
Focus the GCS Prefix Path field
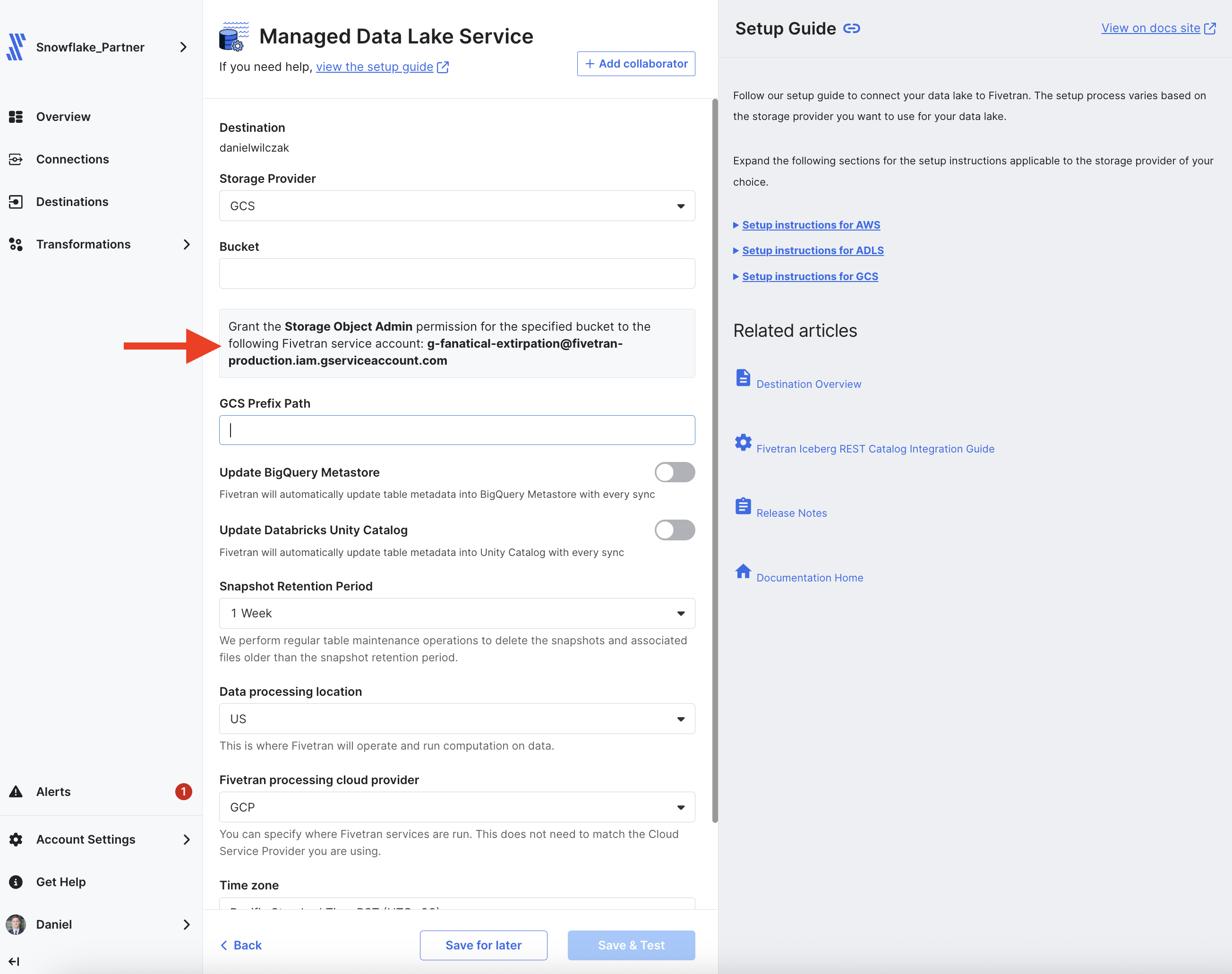(457, 430)
